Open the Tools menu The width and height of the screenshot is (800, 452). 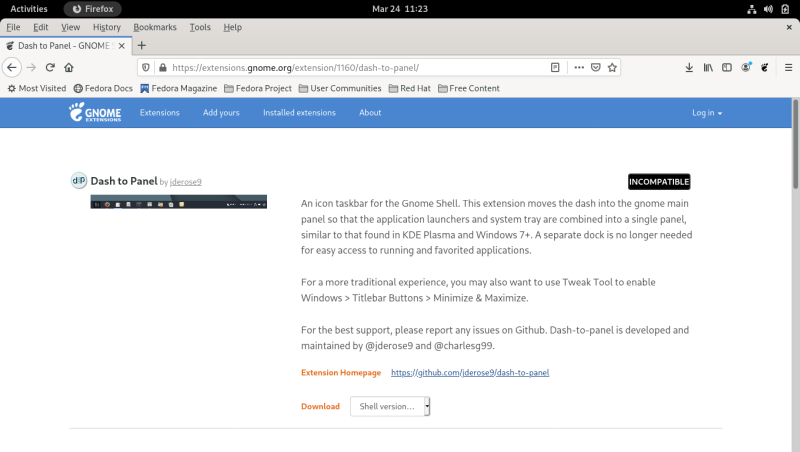[200, 27]
